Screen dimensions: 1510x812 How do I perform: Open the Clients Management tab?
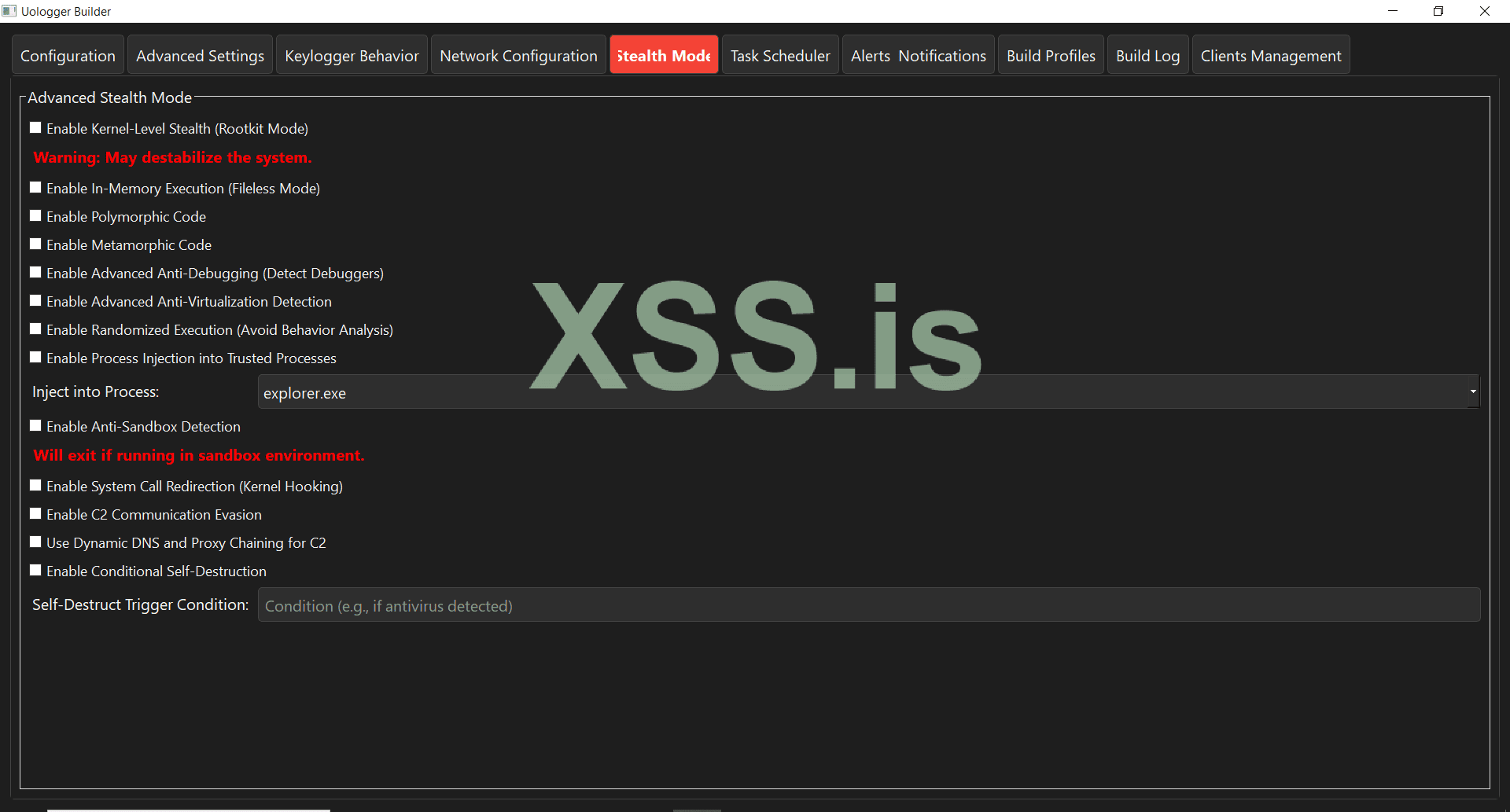1271,56
